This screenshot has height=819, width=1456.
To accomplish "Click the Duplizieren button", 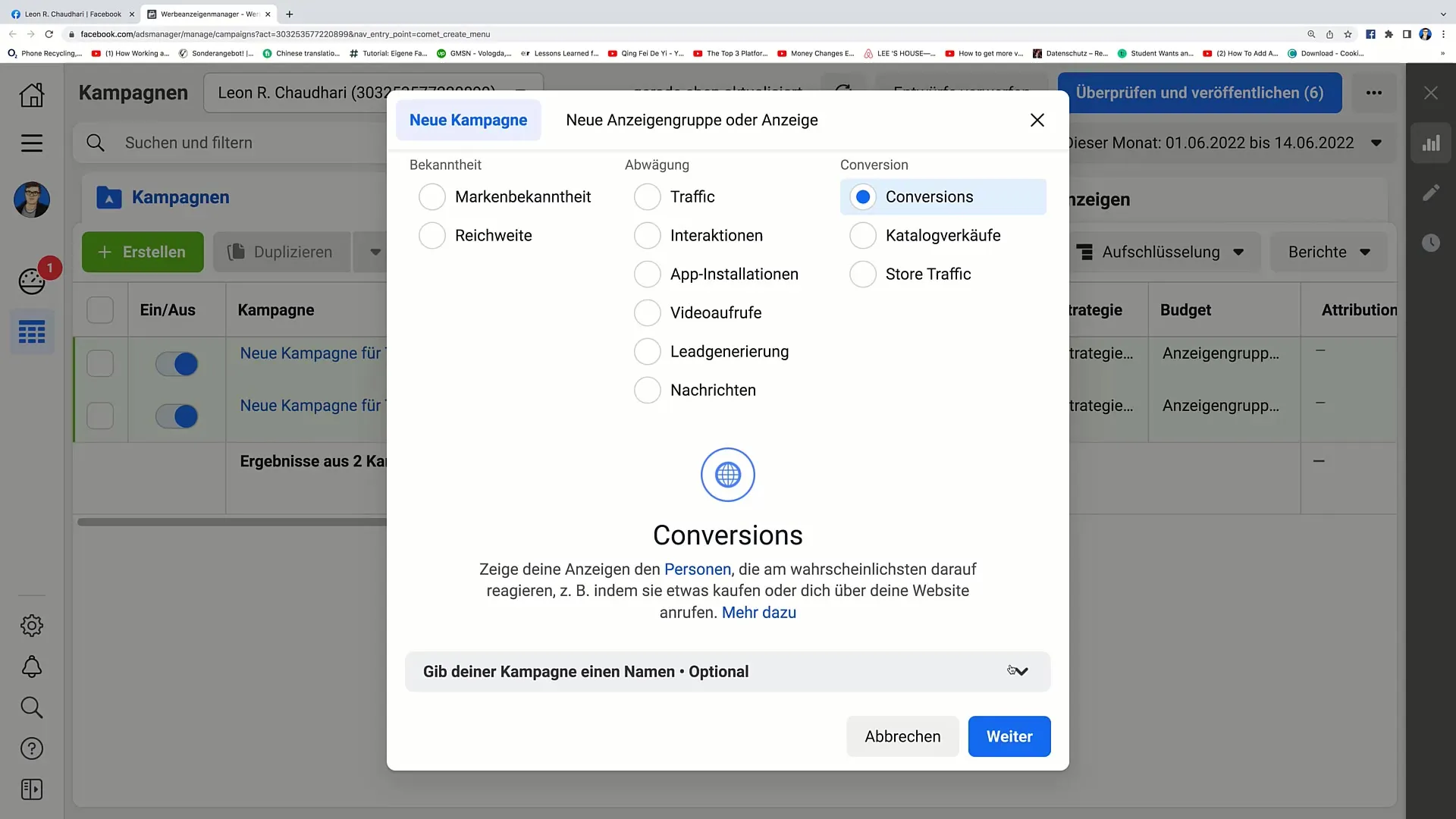I will [281, 253].
